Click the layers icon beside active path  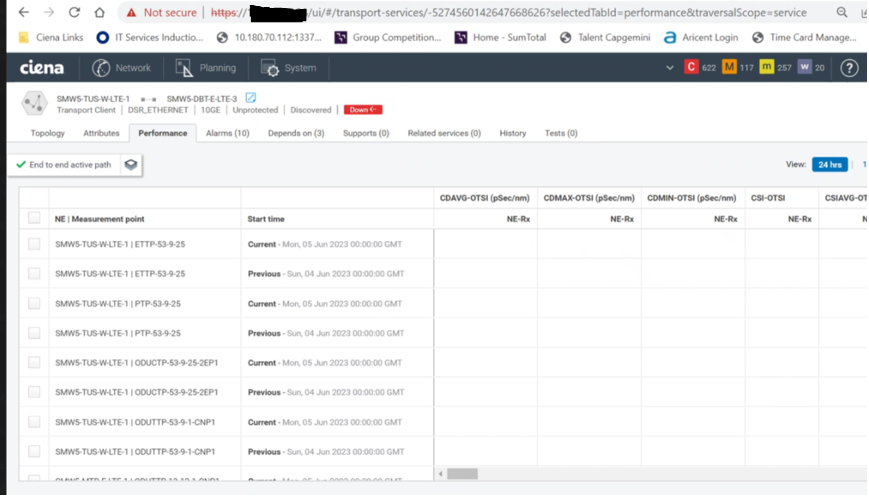(130, 165)
